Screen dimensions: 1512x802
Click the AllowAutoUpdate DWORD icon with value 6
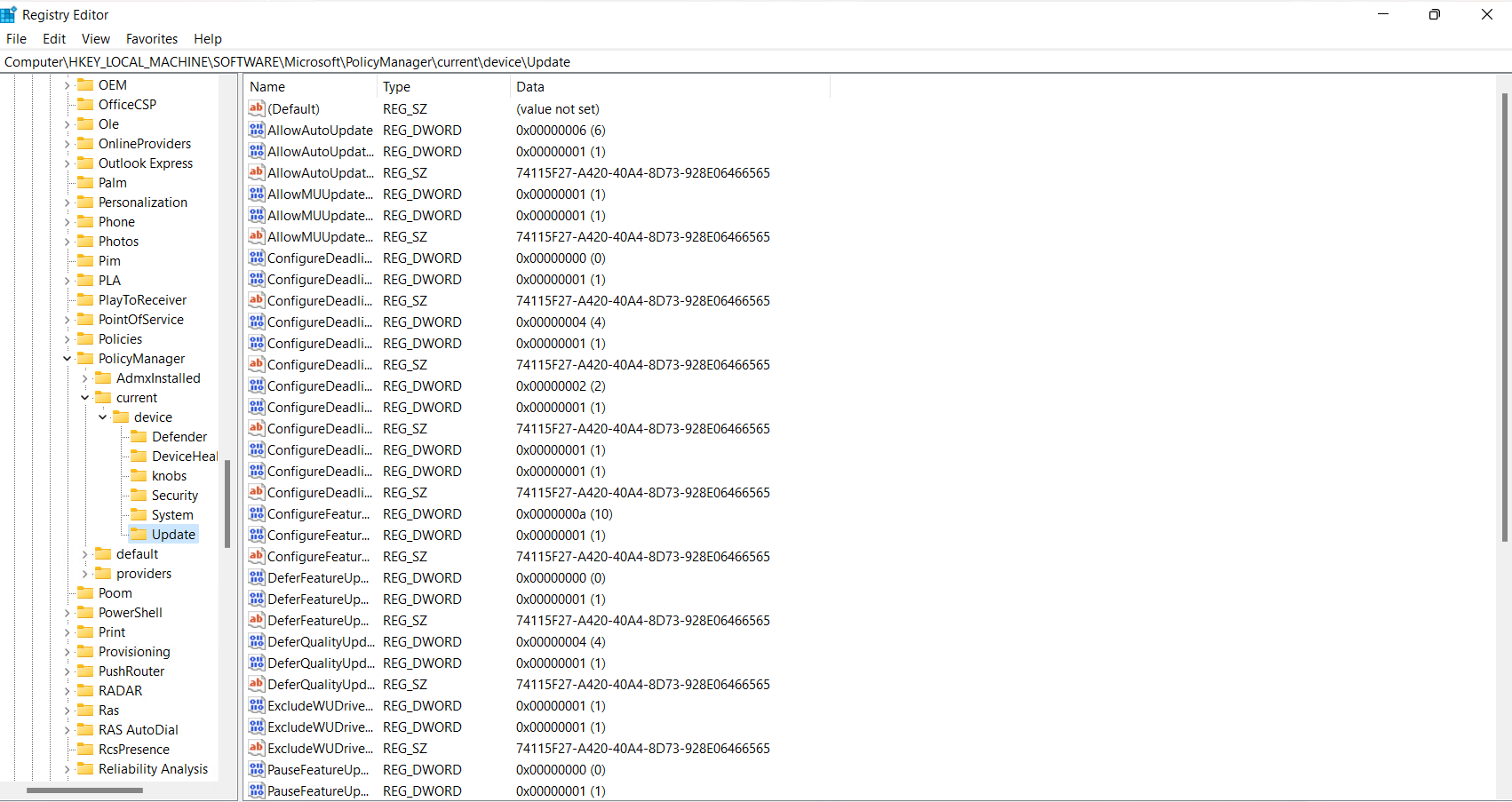tap(257, 130)
